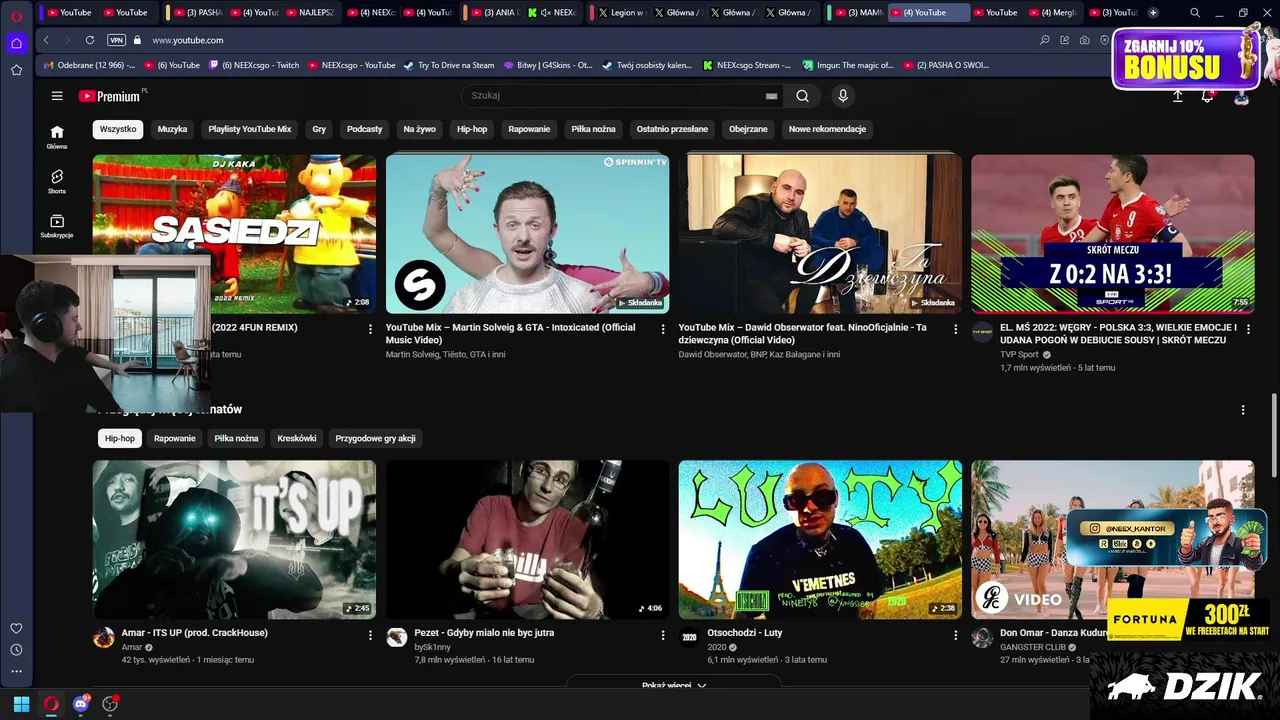
Task: Open more options for Otsochodzi - Luty
Action: (x=955, y=634)
